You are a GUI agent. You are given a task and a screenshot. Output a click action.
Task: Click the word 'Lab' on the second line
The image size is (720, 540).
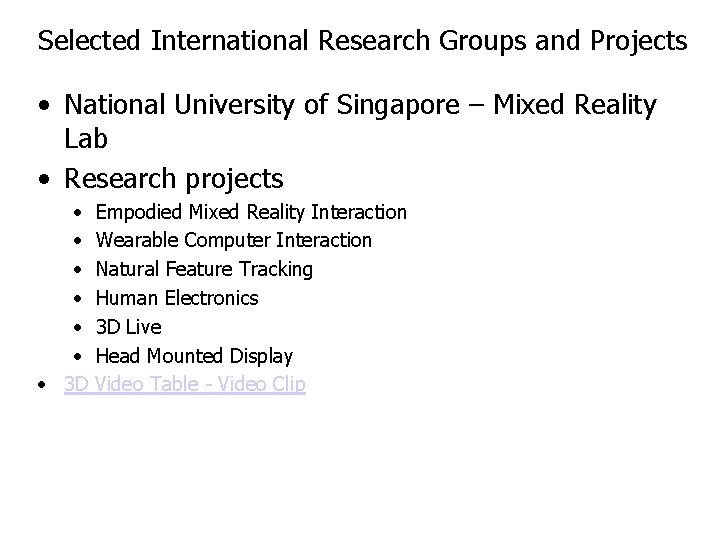(x=86, y=139)
